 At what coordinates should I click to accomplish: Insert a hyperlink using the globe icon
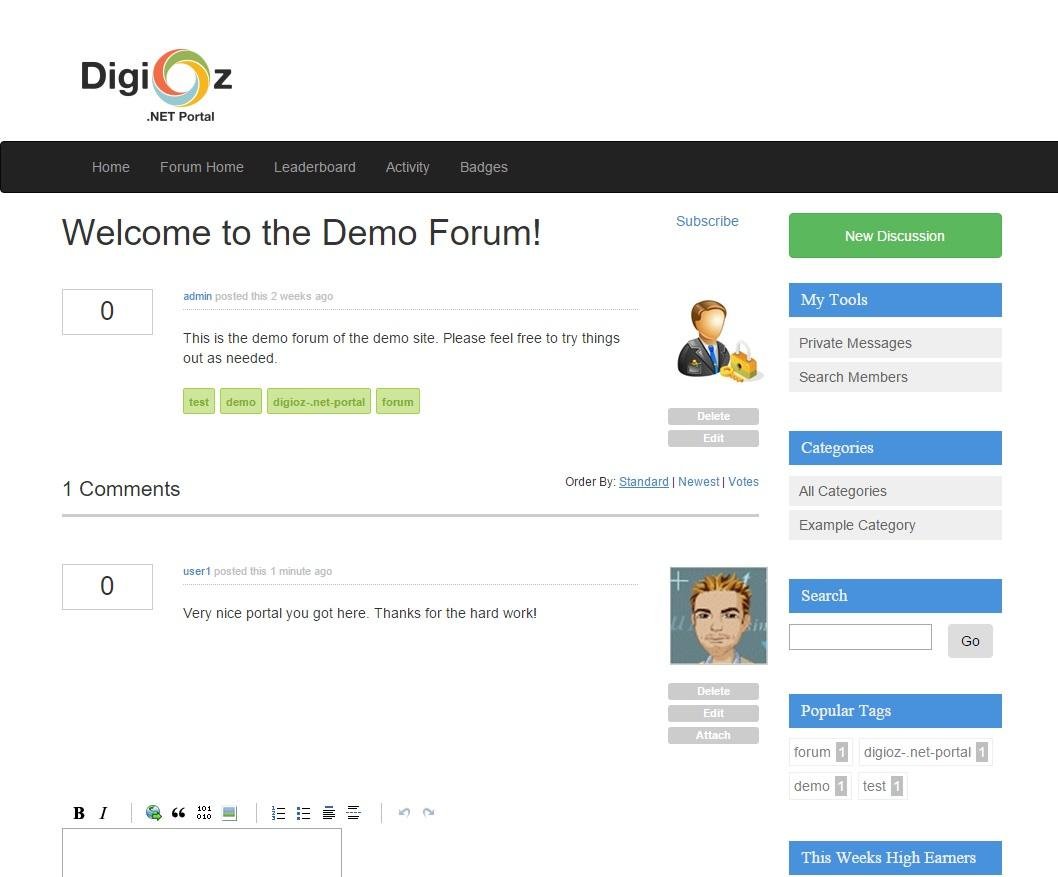pyautogui.click(x=153, y=813)
